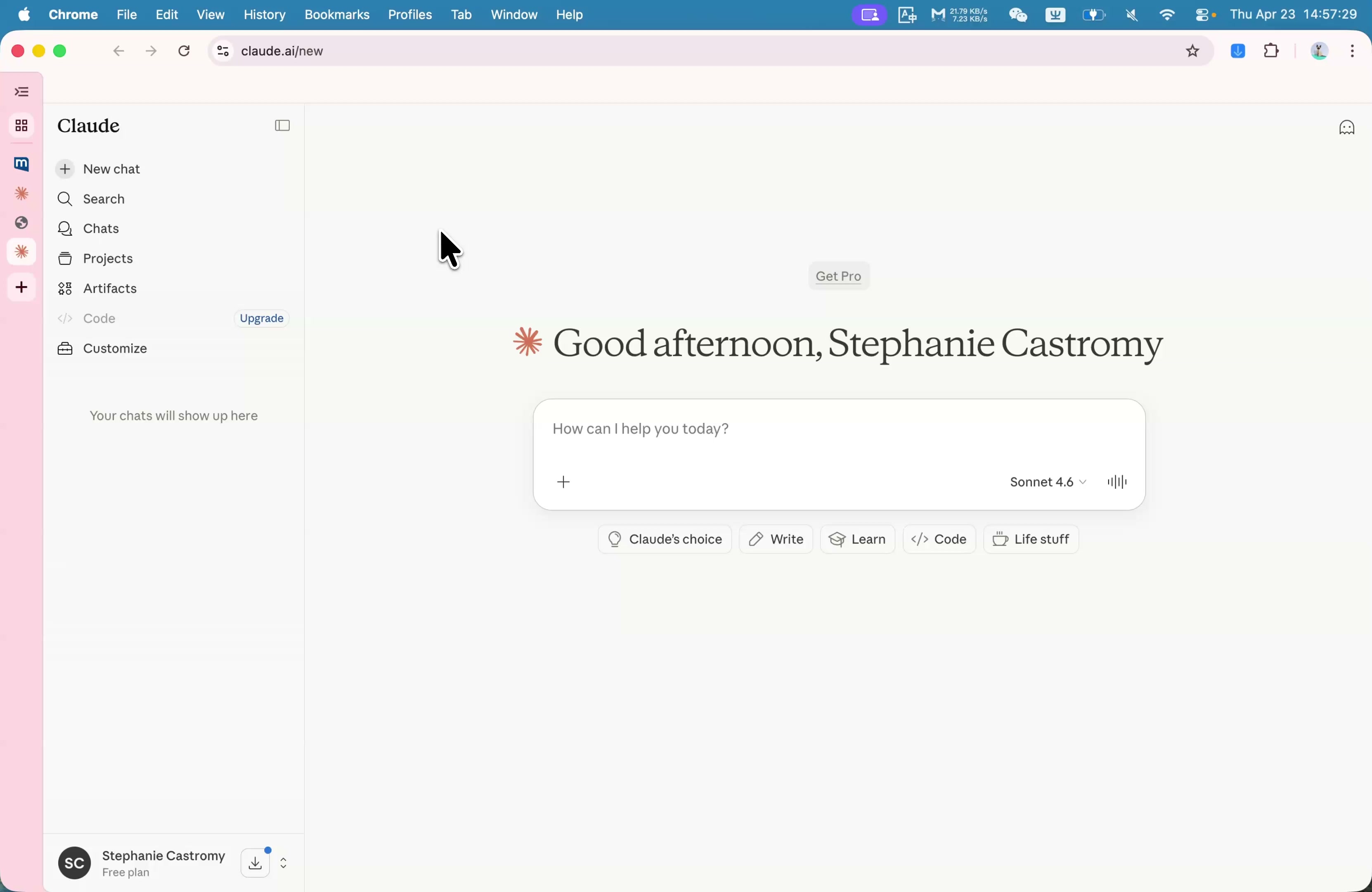Select the Write suggestion chip

click(x=776, y=540)
